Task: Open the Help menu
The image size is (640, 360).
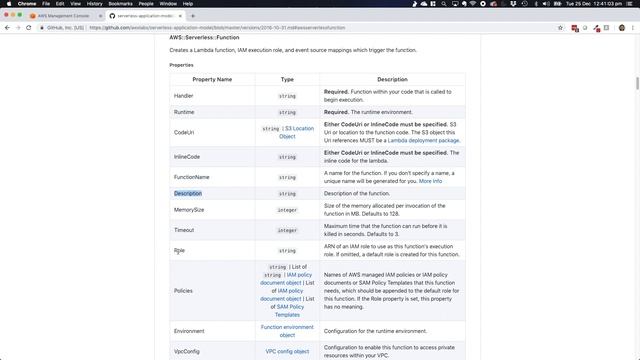Action: (x=188, y=4)
